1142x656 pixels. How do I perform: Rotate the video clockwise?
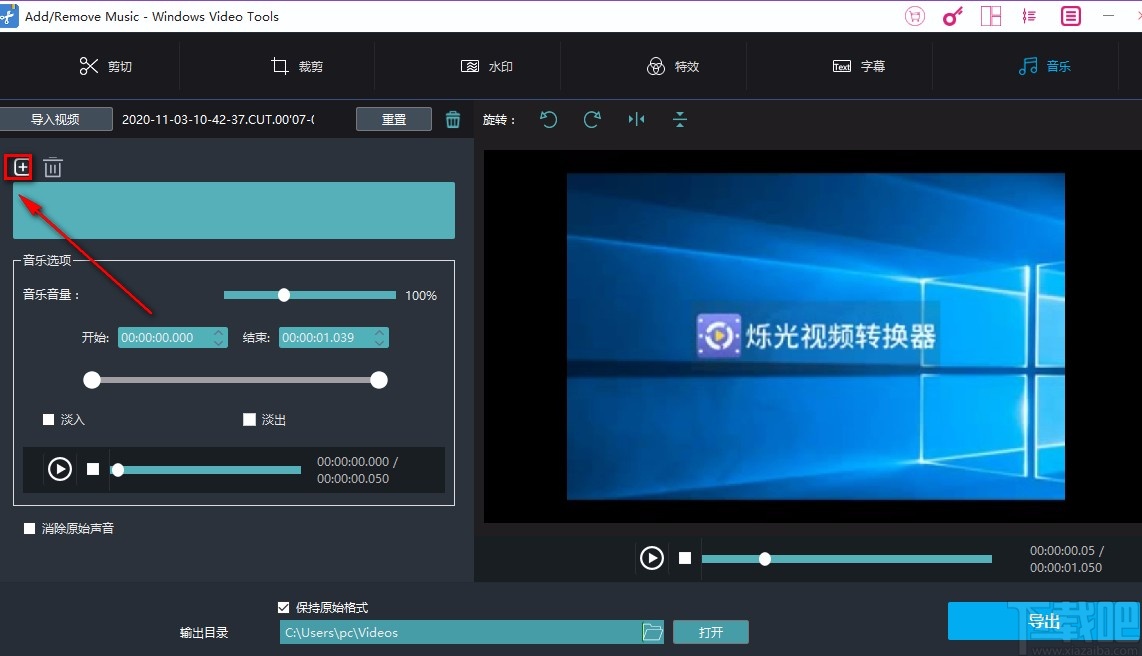click(592, 119)
